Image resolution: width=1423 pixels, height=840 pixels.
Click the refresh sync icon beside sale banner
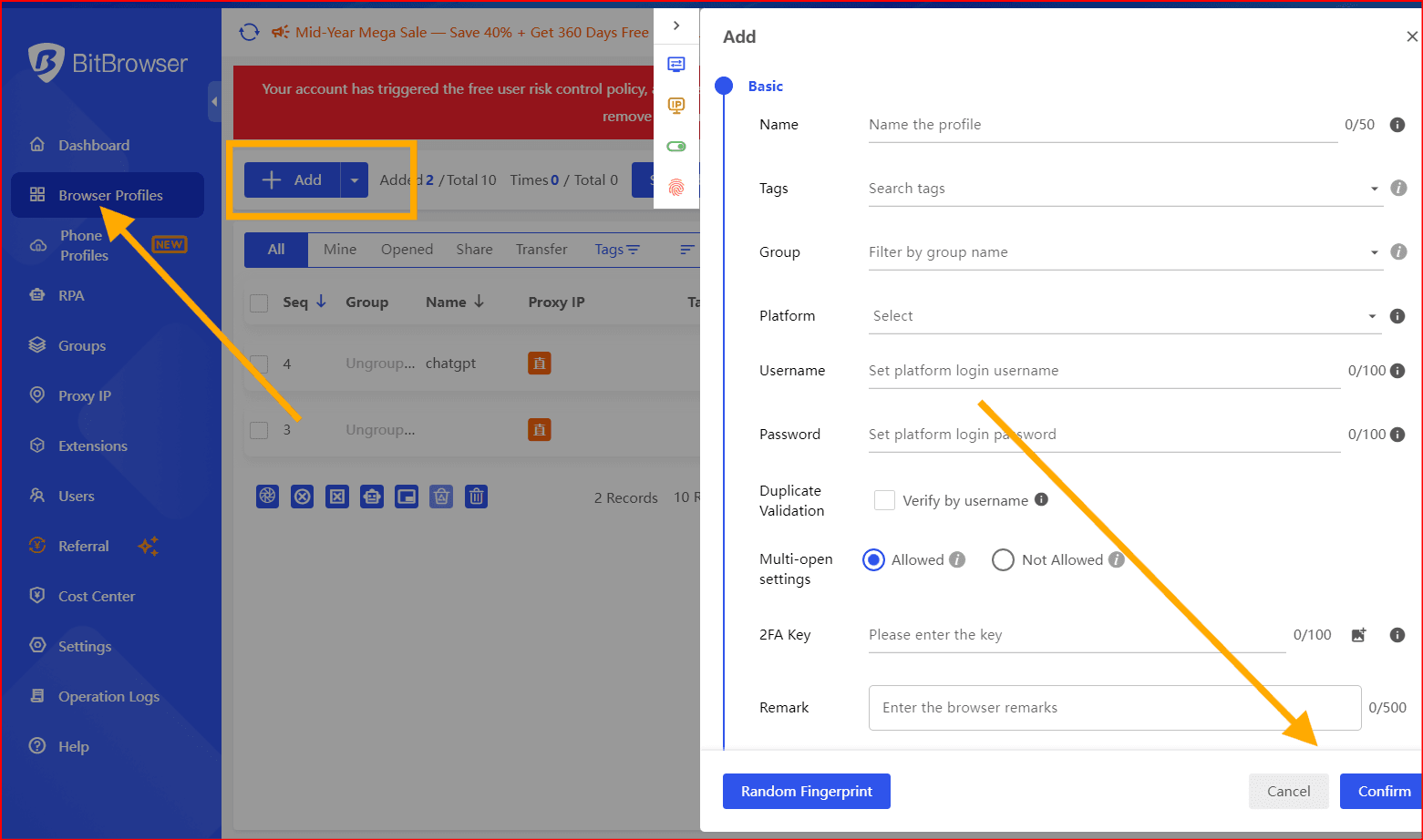click(249, 33)
